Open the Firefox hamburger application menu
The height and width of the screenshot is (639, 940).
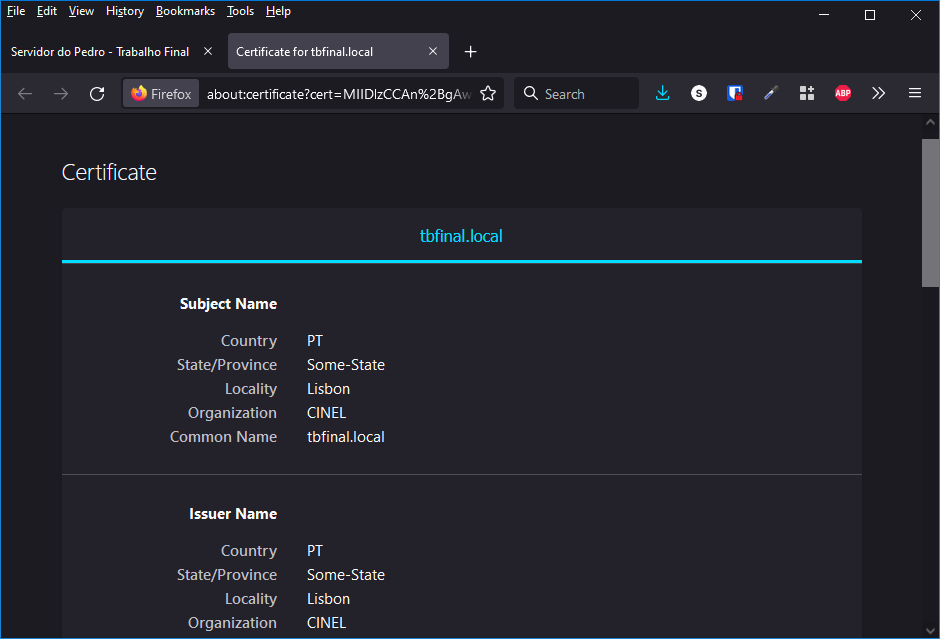(914, 93)
